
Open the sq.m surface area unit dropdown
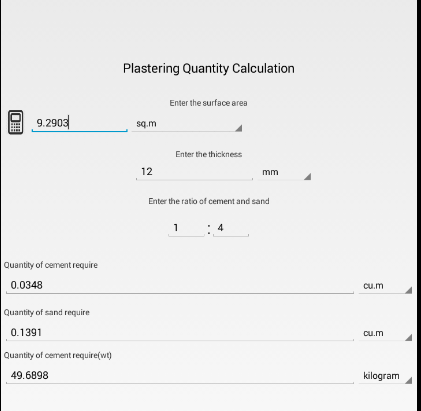pyautogui.click(x=187, y=124)
